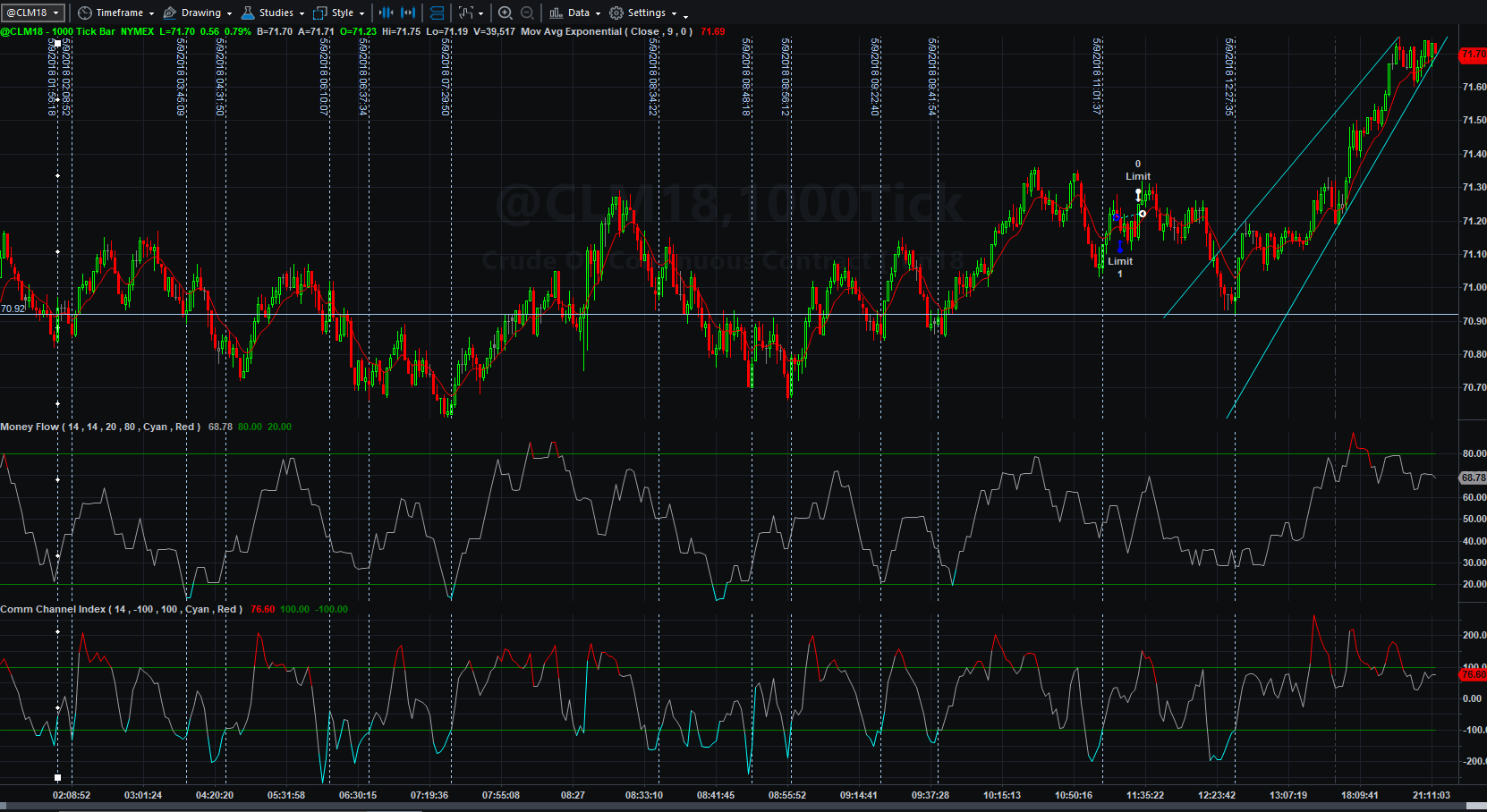Open the Studies menu
Image resolution: width=1487 pixels, height=812 pixels.
pos(273,13)
